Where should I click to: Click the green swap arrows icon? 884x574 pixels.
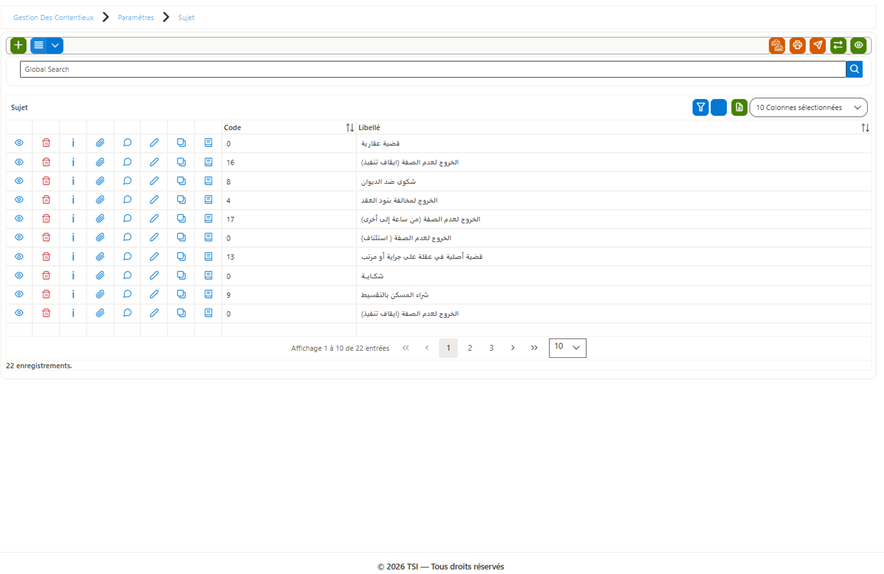pos(838,45)
